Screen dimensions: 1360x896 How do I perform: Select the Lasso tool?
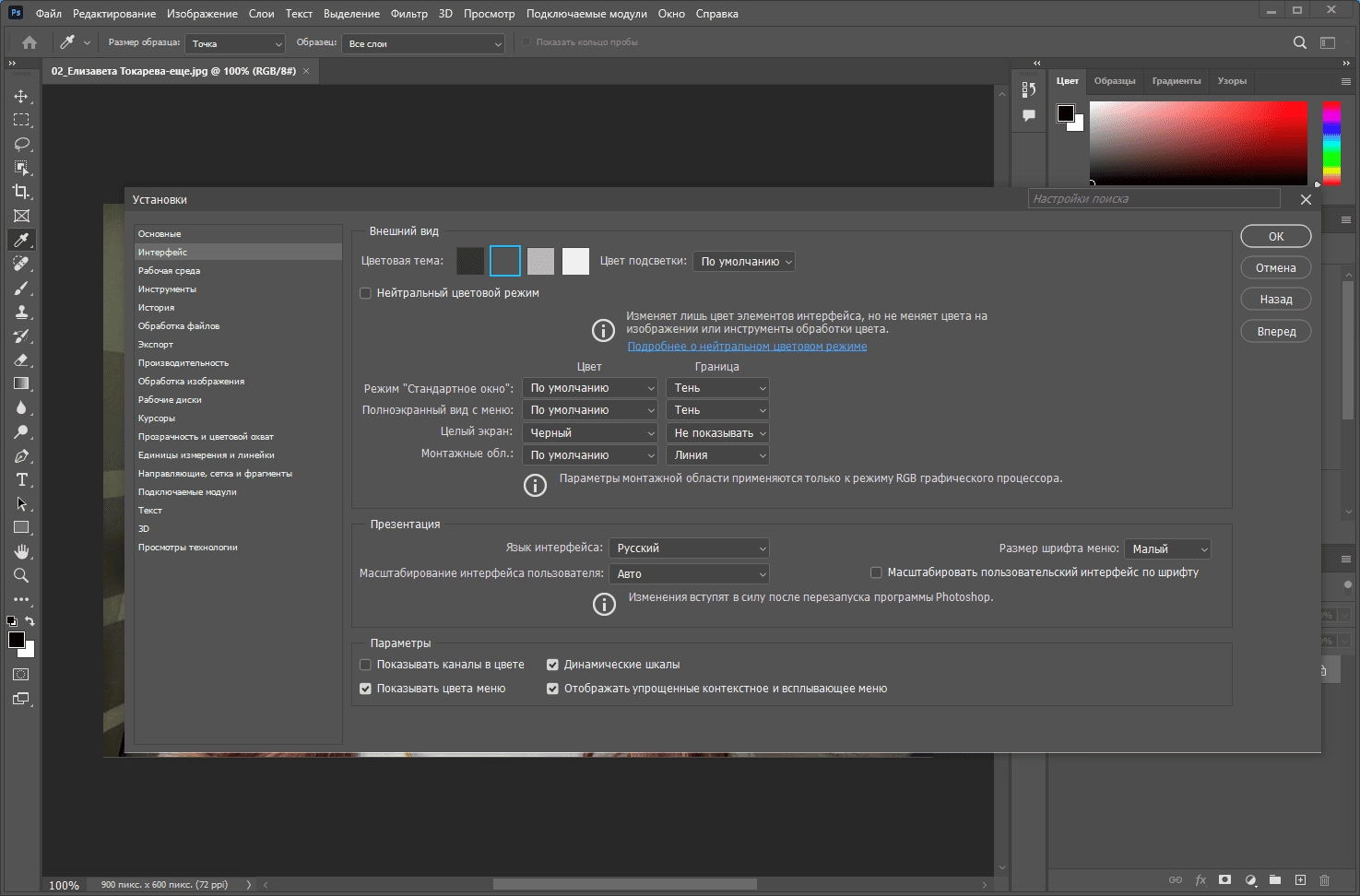[x=21, y=145]
